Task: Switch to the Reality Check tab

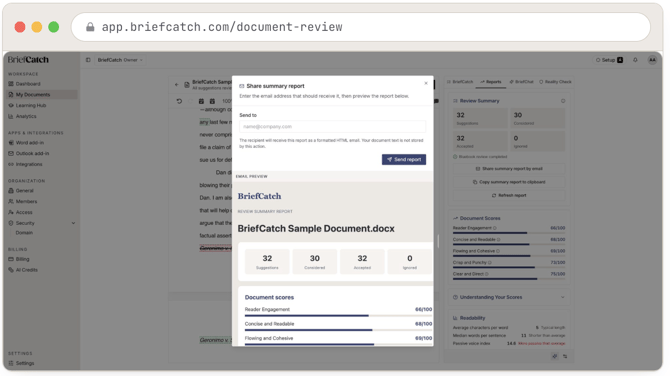Action: click(x=555, y=82)
